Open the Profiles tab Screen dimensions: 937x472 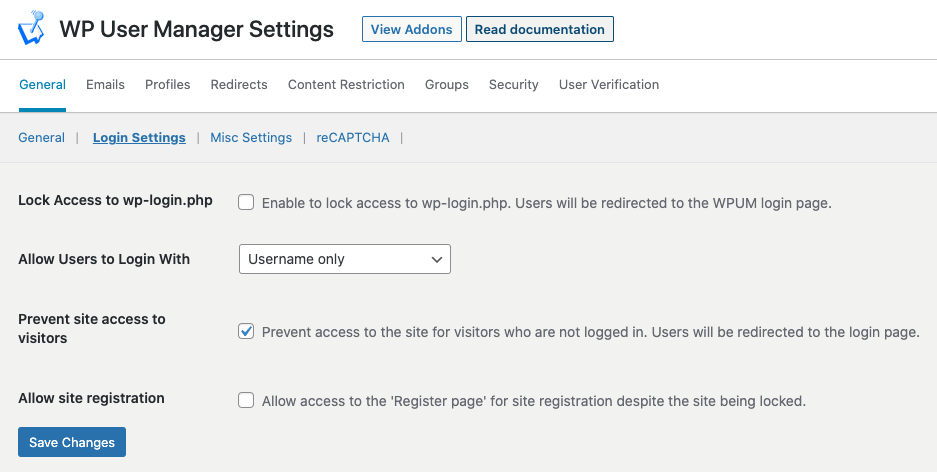coord(167,85)
